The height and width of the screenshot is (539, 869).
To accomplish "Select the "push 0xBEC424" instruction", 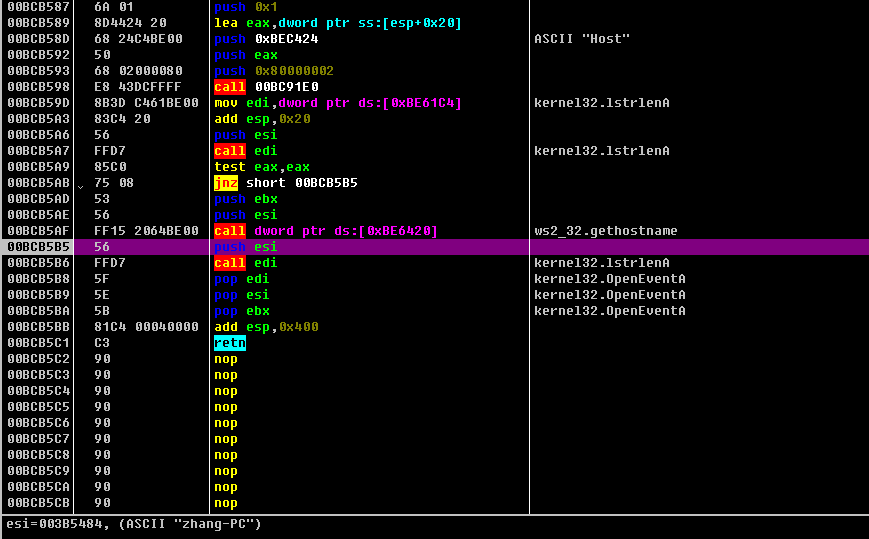I will point(266,39).
